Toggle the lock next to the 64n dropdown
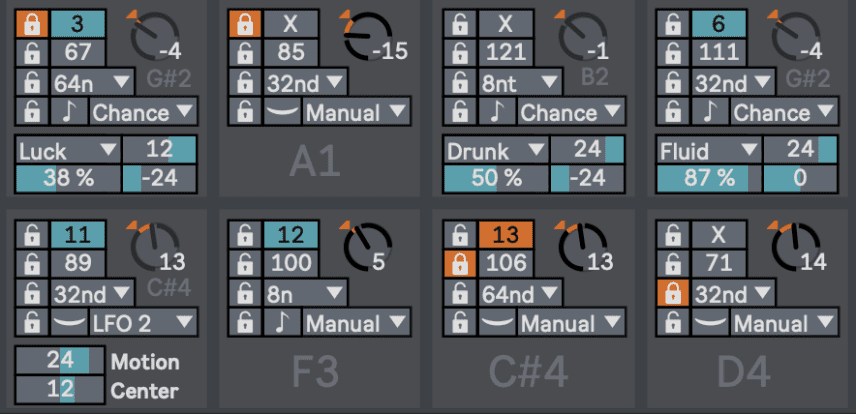 (x=32, y=82)
